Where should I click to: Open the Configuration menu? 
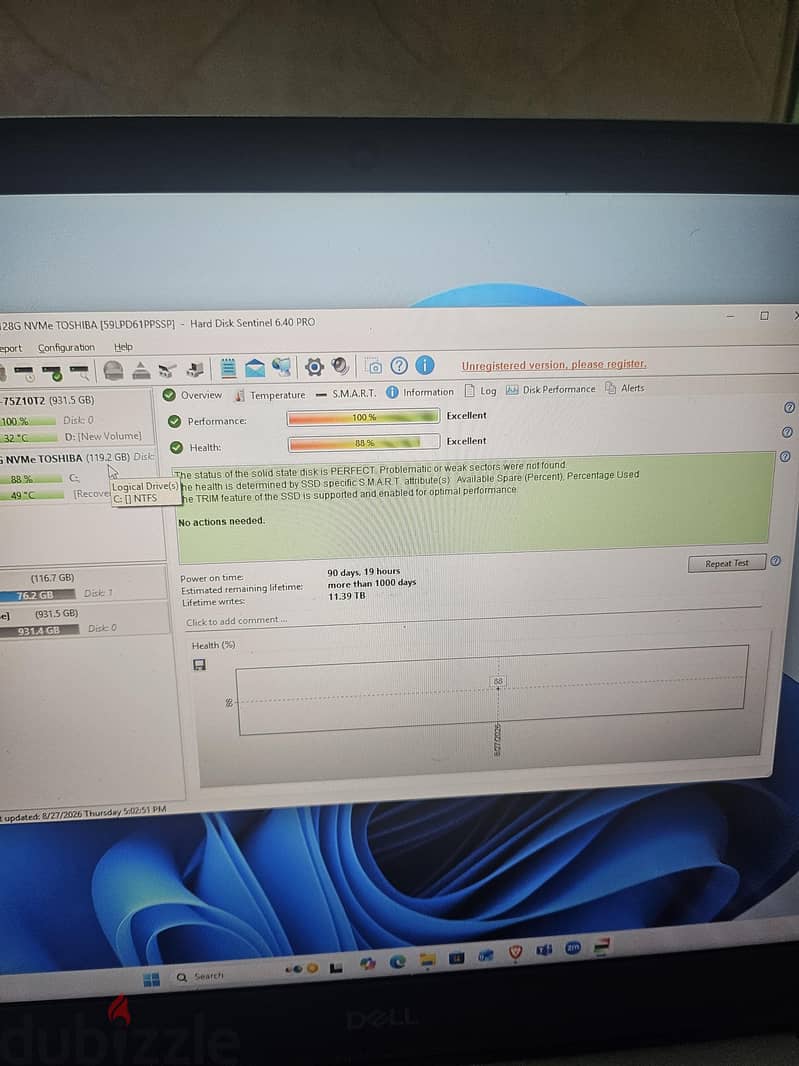[x=66, y=347]
